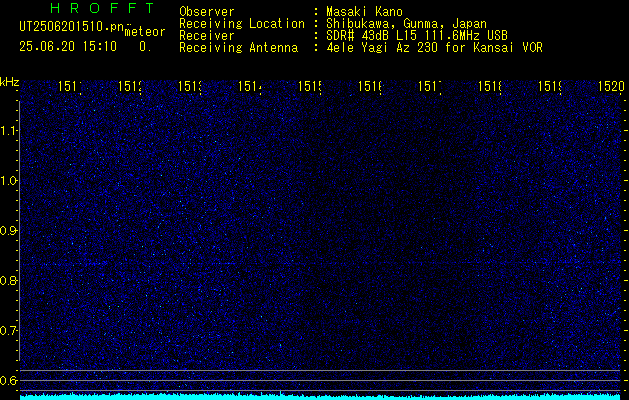Select 4ele Yagi Az 230 for Kansai VOR
This screenshot has height=400, width=629.
434,48
